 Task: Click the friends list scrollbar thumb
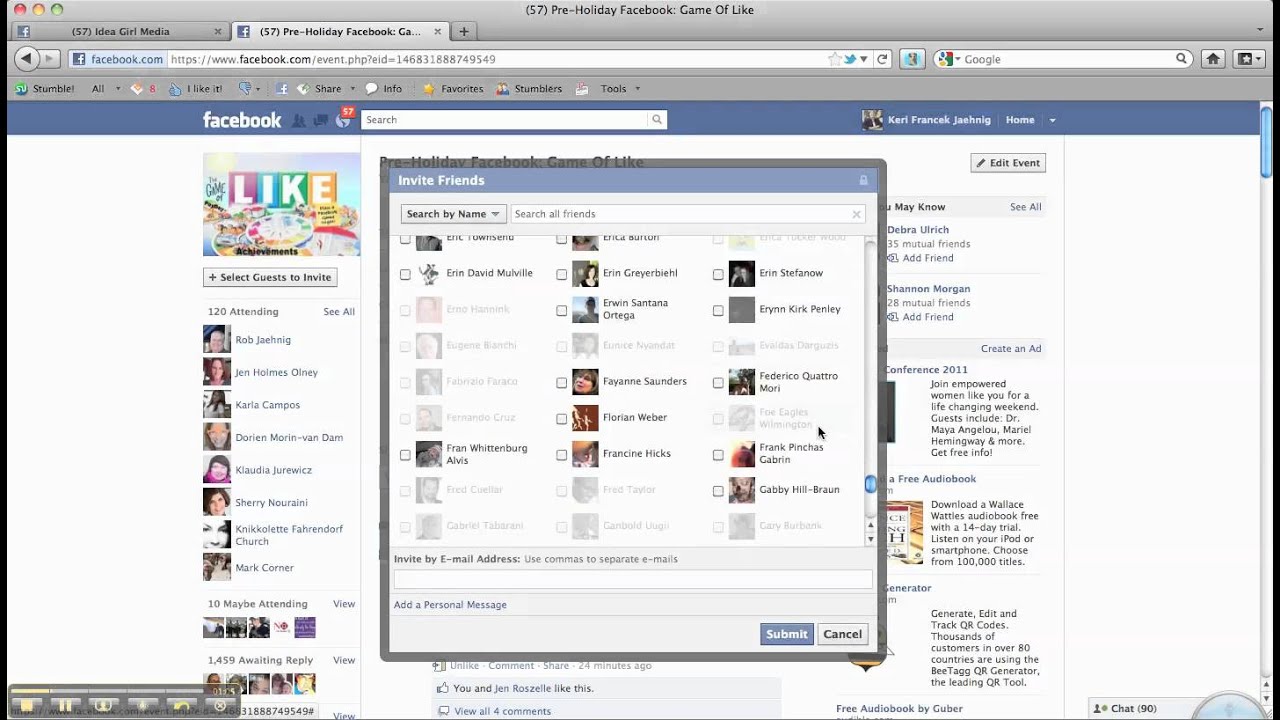tap(870, 484)
